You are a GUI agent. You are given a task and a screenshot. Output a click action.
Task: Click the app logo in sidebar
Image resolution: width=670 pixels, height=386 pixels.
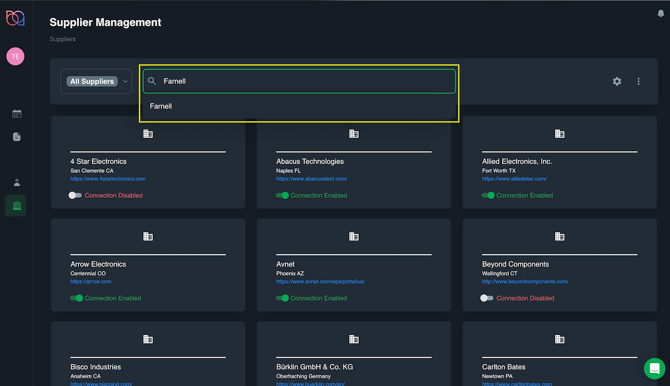pos(15,18)
